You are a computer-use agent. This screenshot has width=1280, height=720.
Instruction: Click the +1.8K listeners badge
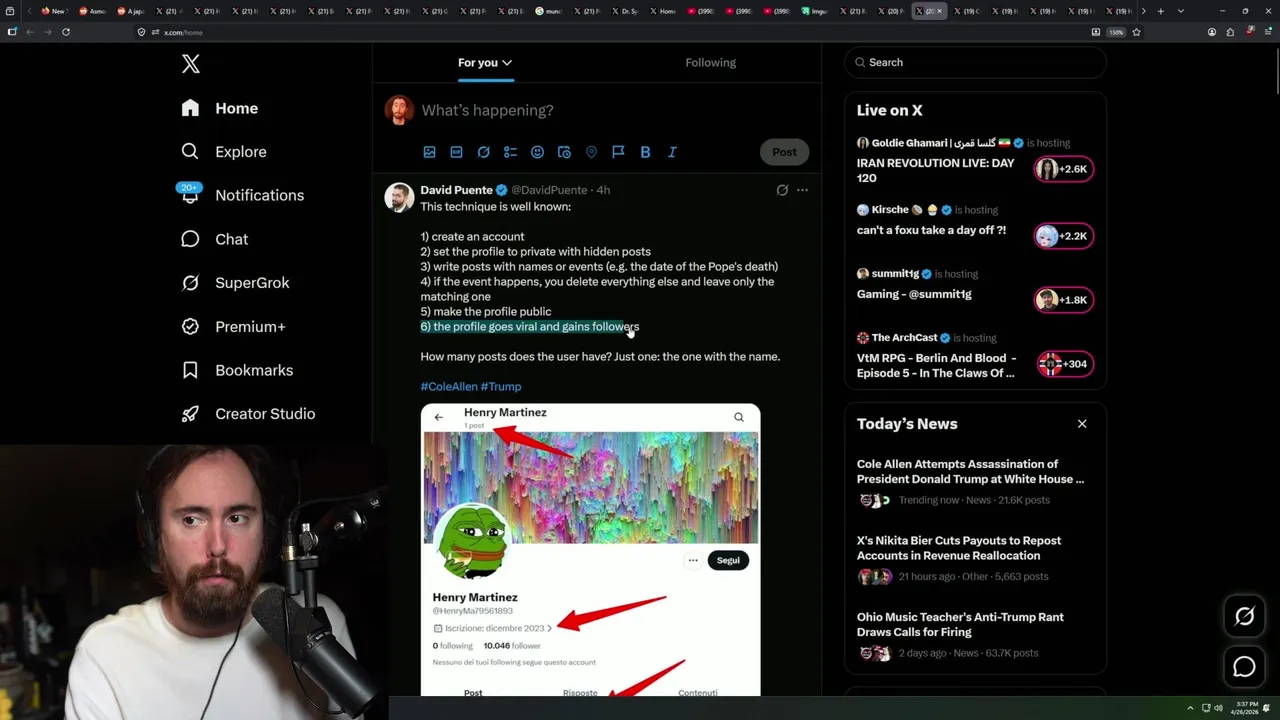1063,300
